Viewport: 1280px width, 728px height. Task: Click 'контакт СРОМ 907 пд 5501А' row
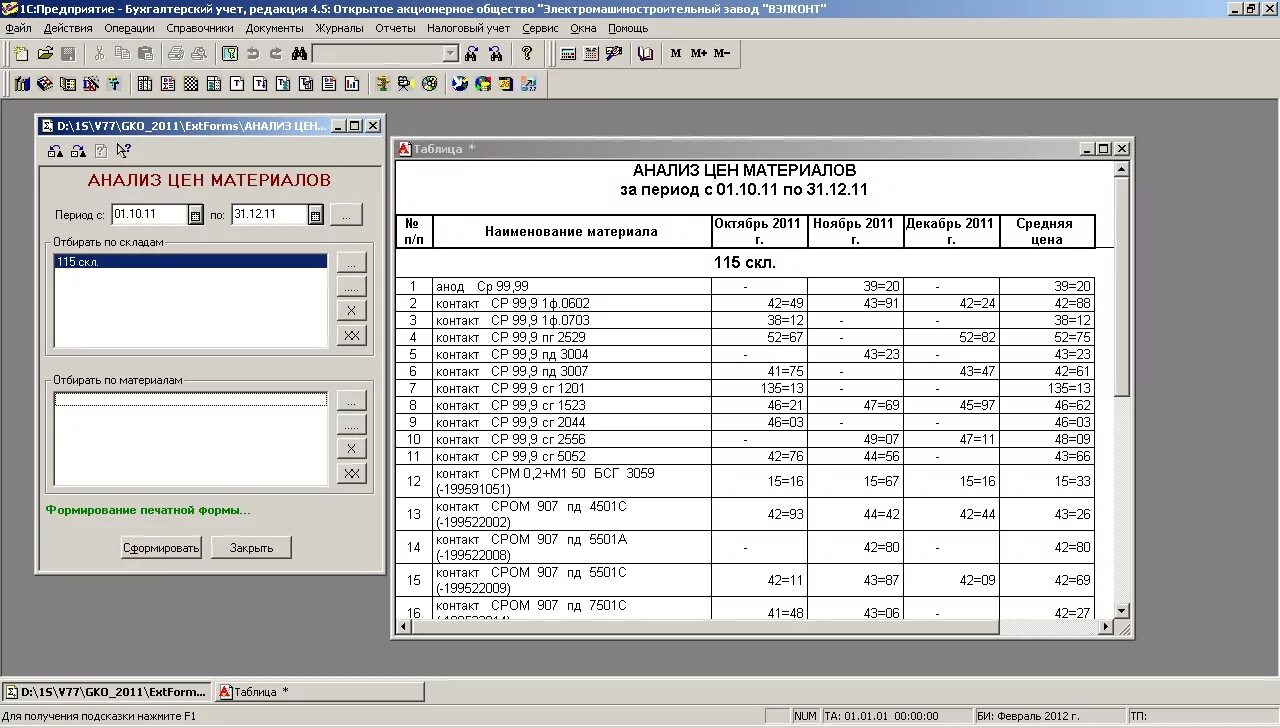pyautogui.click(x=573, y=547)
